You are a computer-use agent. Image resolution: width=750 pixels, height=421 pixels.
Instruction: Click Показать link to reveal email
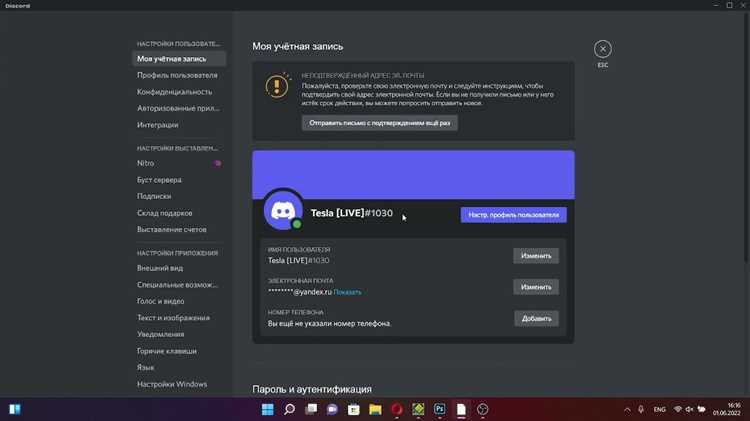[x=347, y=292]
